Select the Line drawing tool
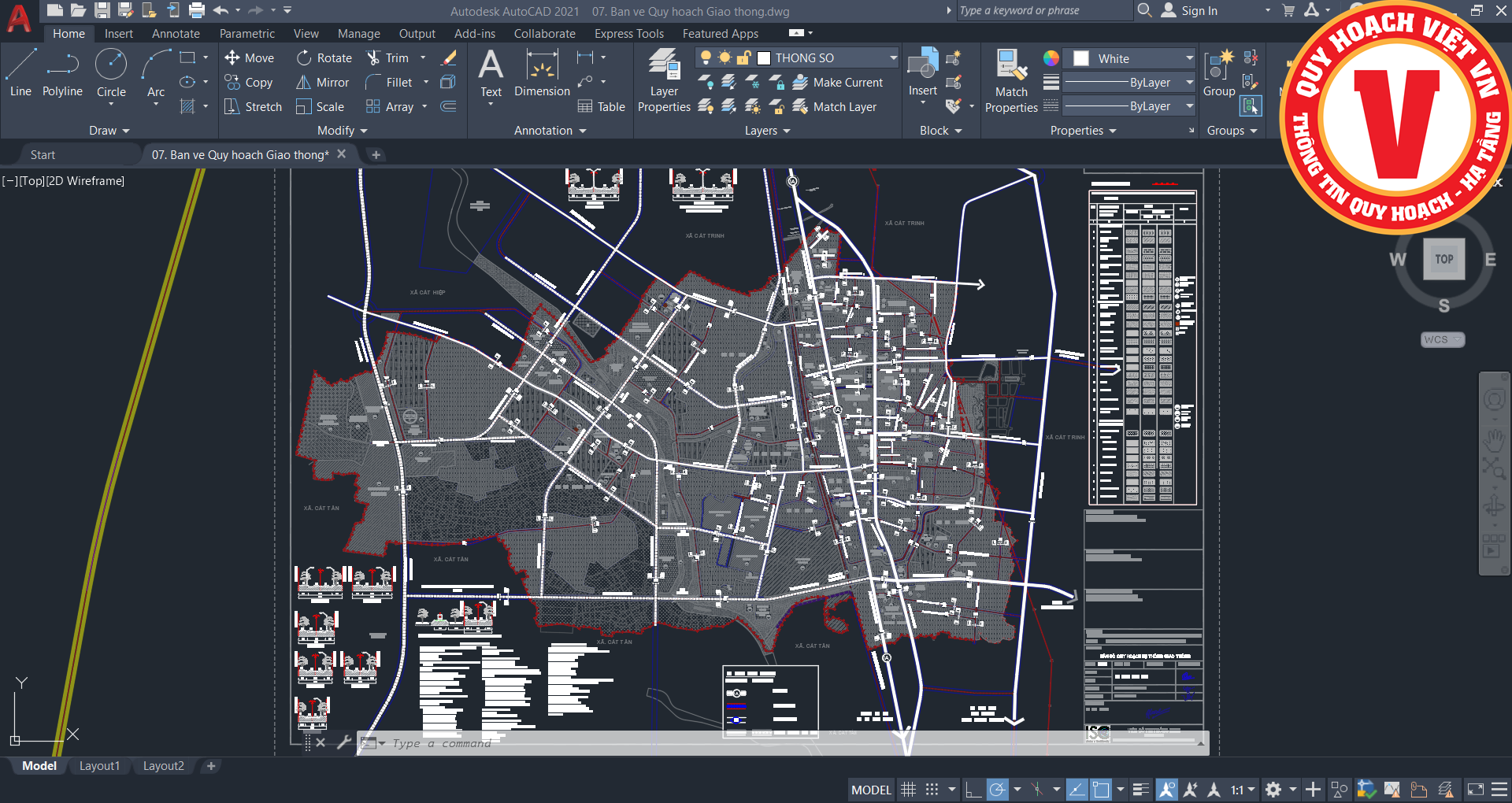The width and height of the screenshot is (1512, 803). [x=20, y=72]
